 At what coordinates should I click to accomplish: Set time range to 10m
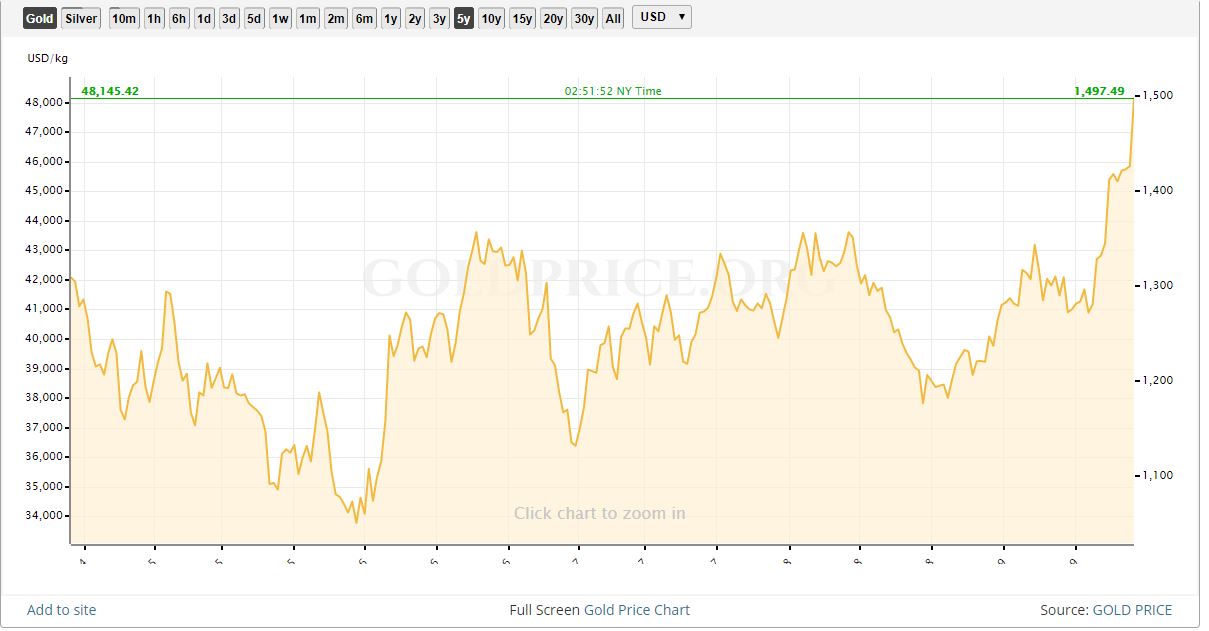coord(124,18)
